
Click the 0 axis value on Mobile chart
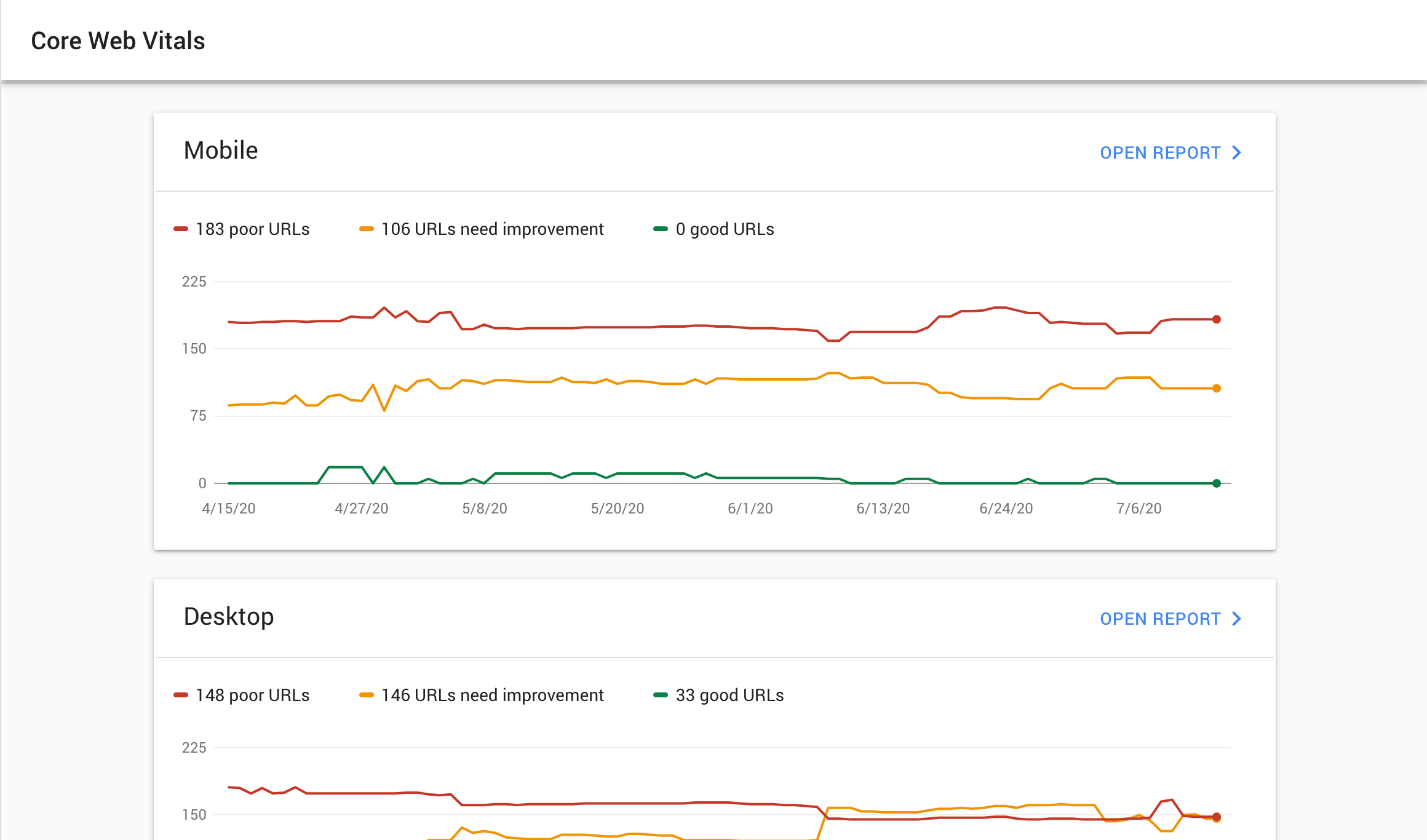tap(202, 483)
